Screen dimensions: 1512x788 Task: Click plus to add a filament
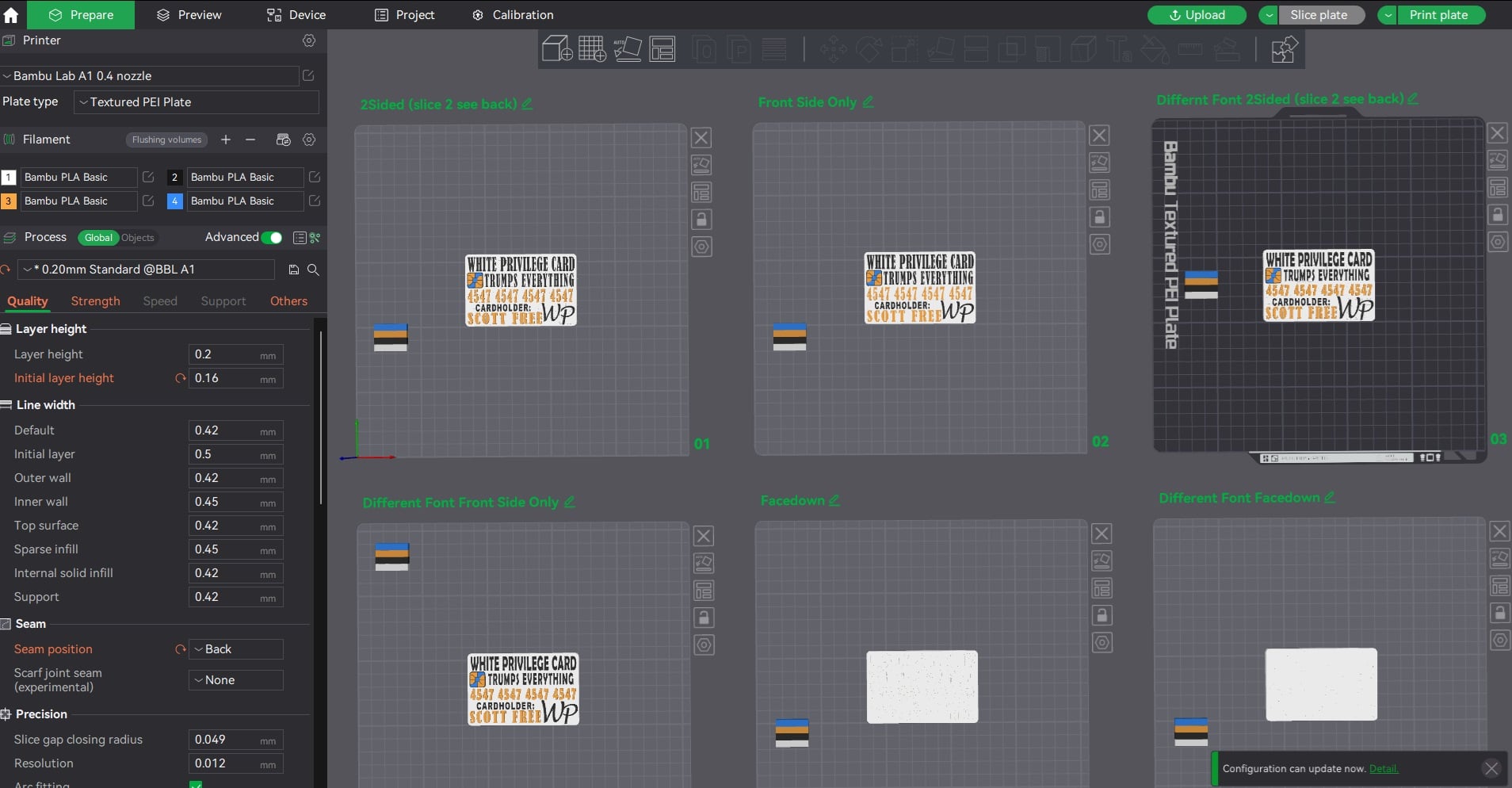[x=226, y=140]
